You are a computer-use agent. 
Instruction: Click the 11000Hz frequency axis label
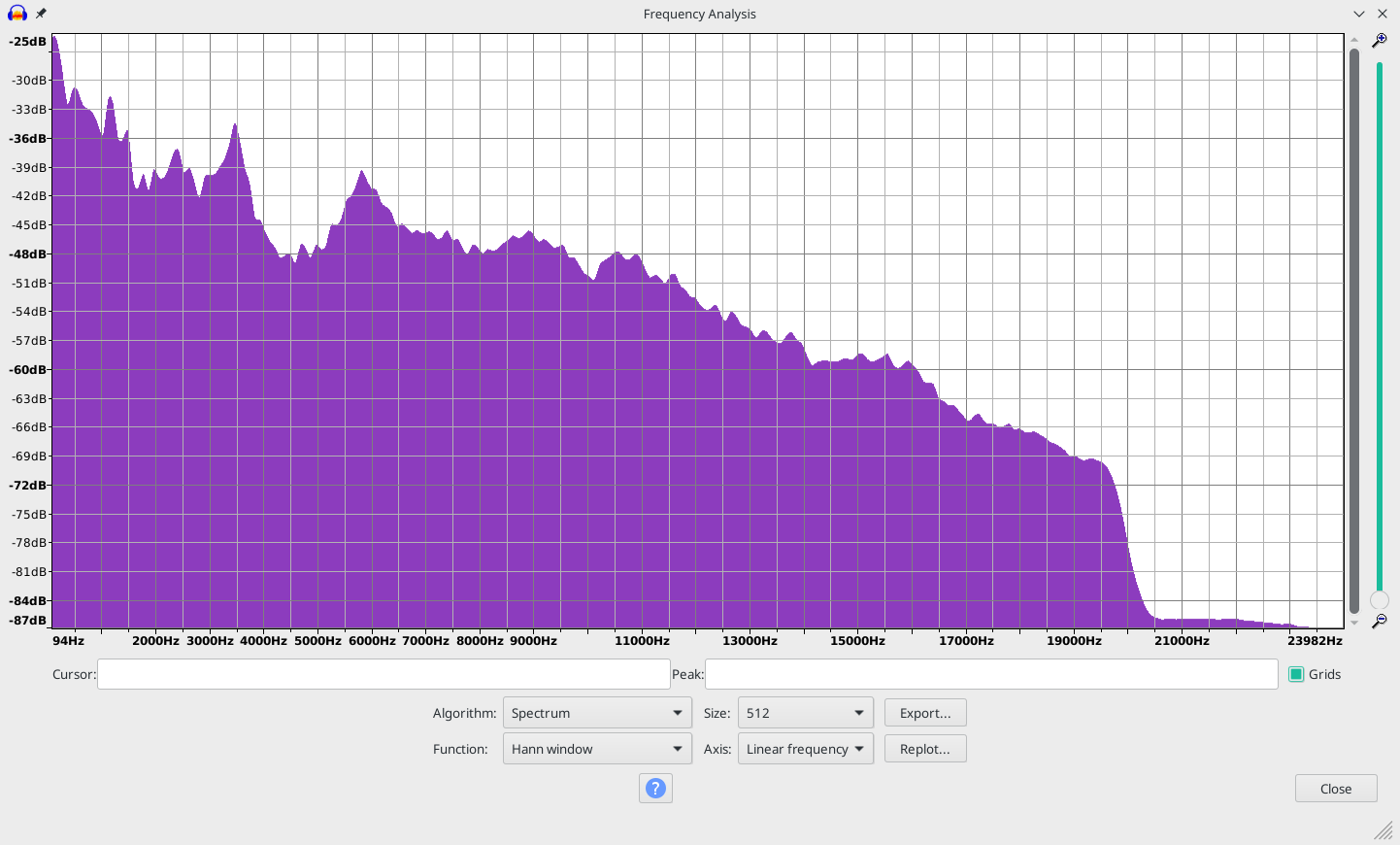[x=642, y=640]
